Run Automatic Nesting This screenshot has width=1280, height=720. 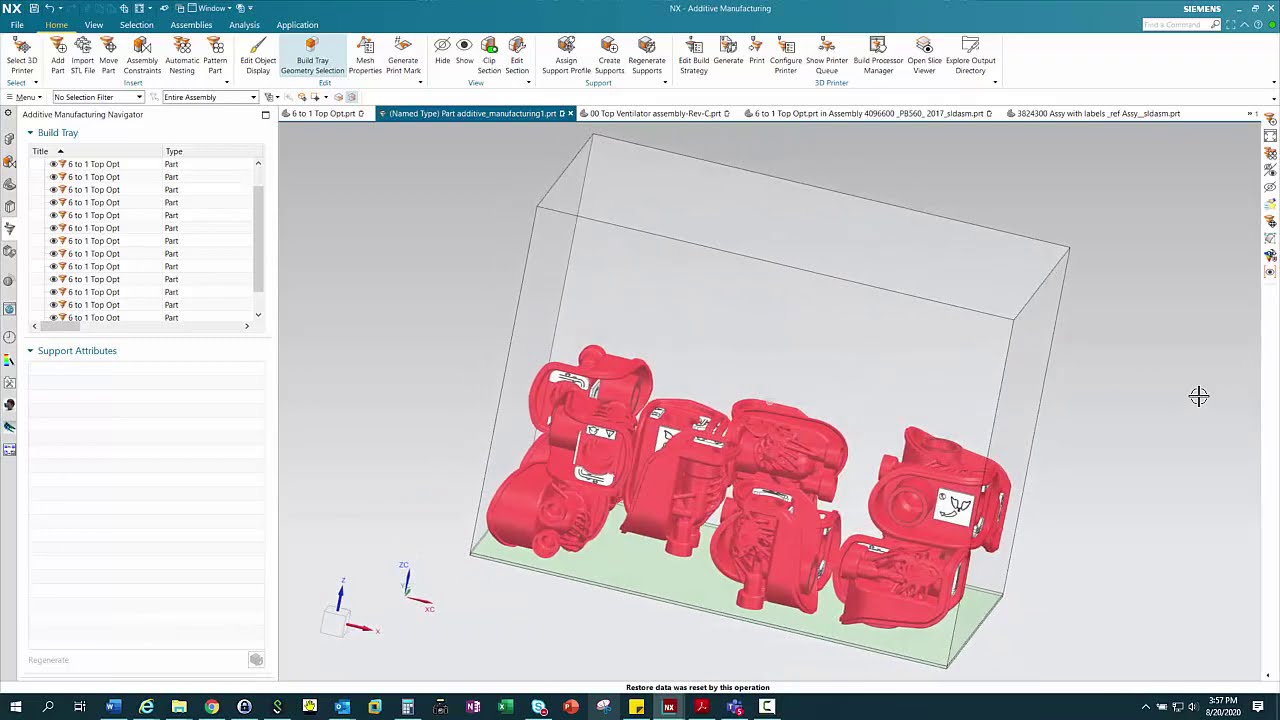[182, 55]
